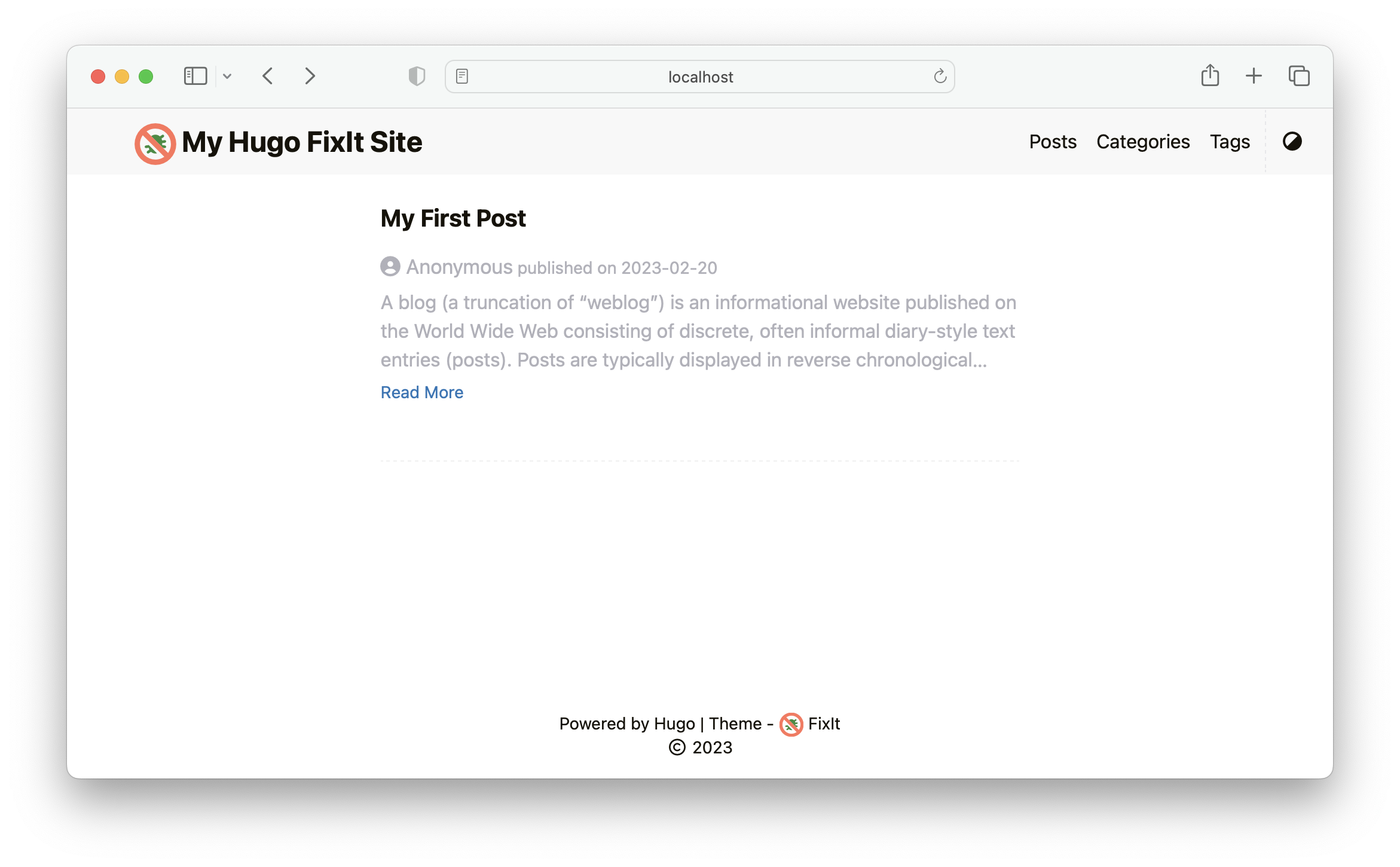
Task: Reload the page with the refresh icon
Action: (x=940, y=76)
